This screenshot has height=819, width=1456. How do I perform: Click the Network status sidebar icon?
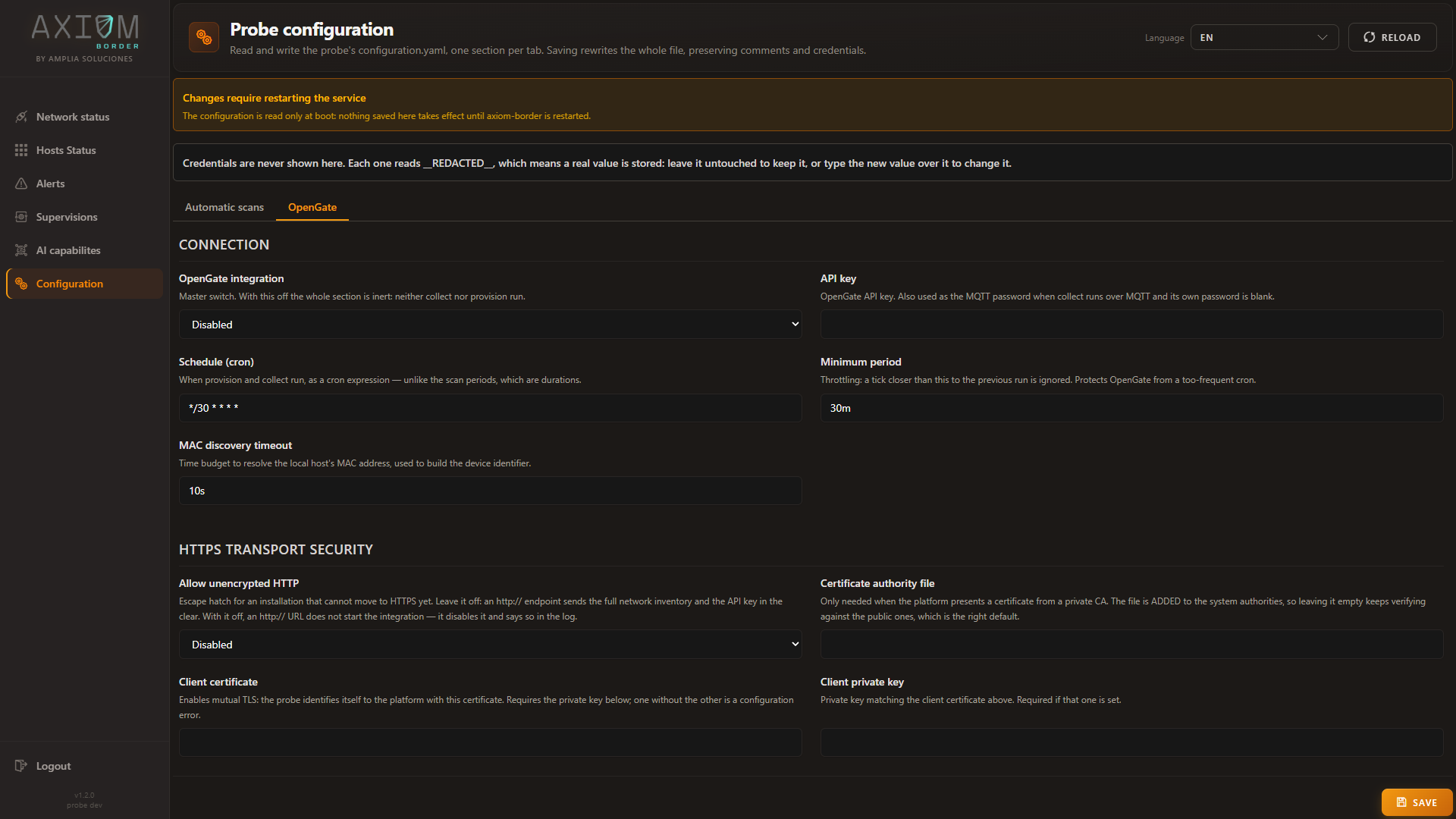[x=21, y=117]
